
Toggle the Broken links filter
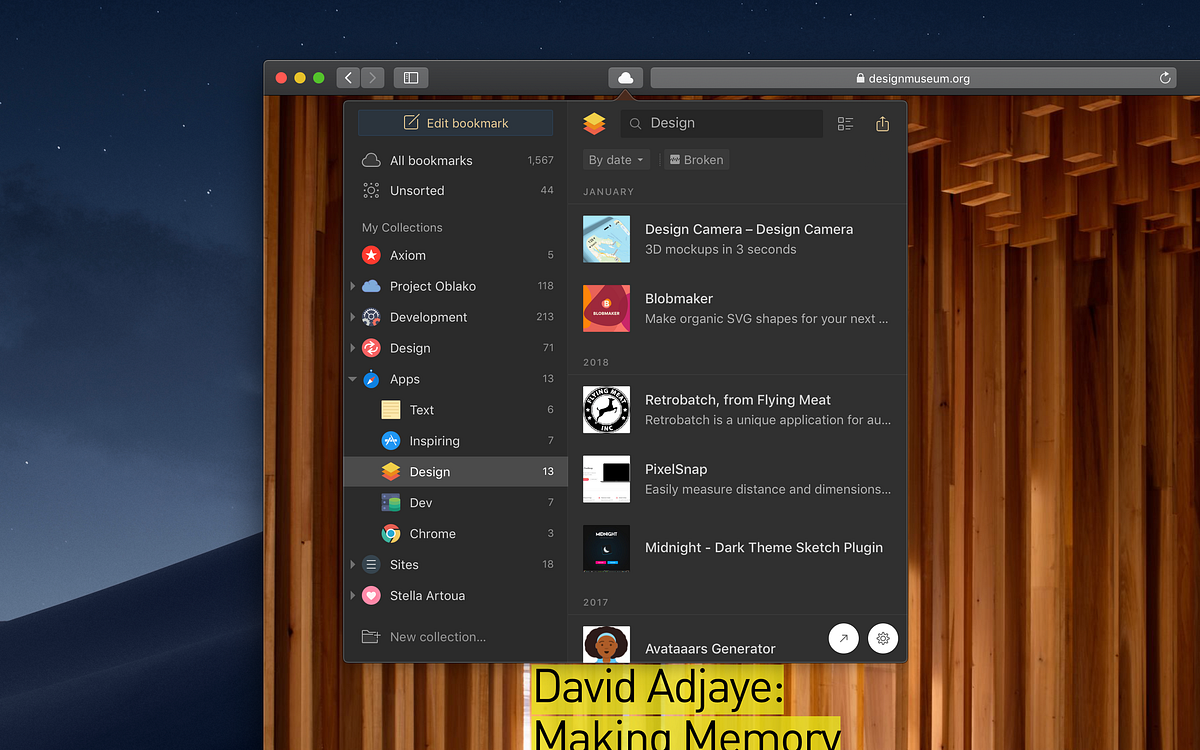click(696, 160)
